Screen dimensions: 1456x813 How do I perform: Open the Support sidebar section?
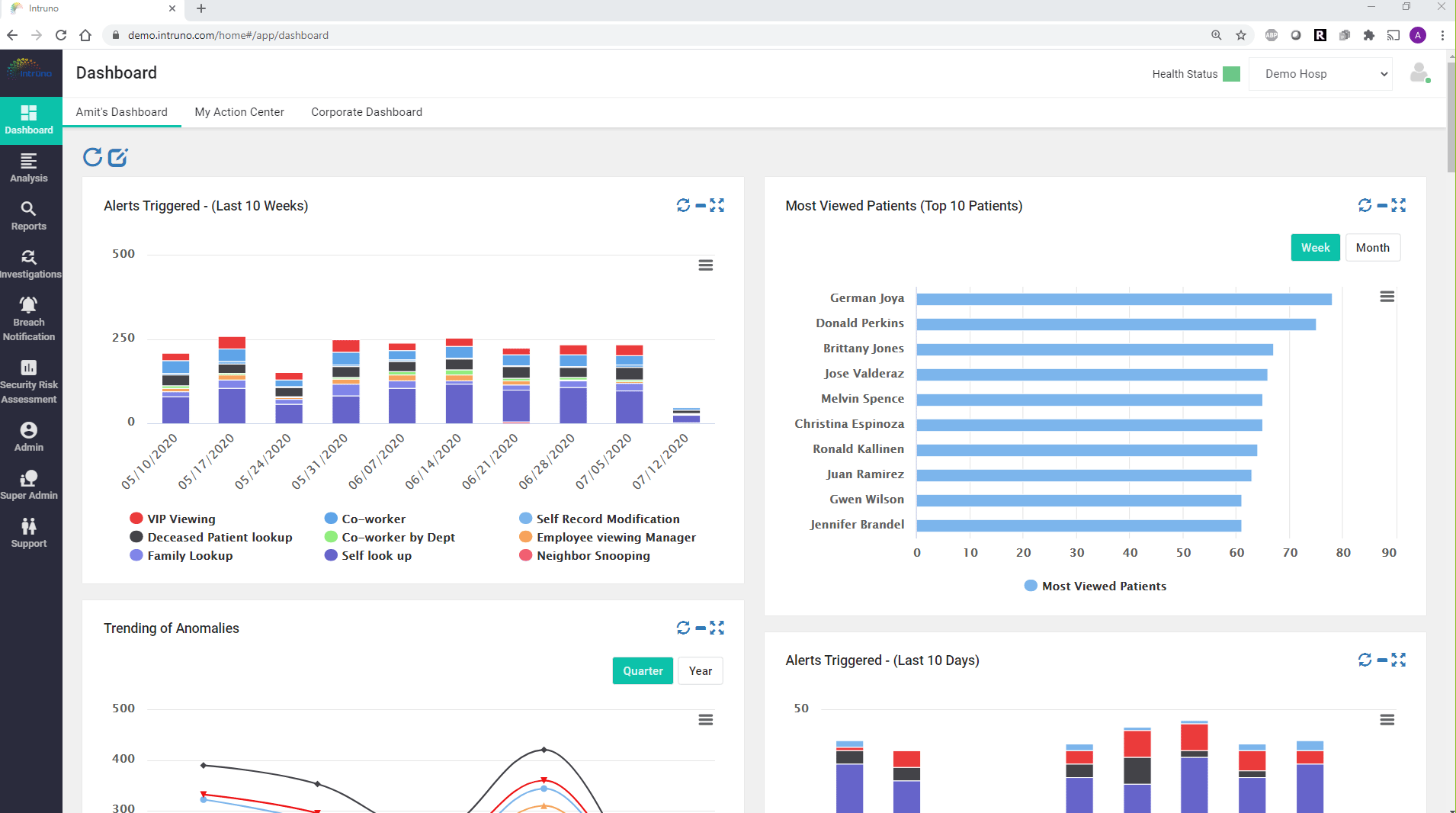[29, 533]
